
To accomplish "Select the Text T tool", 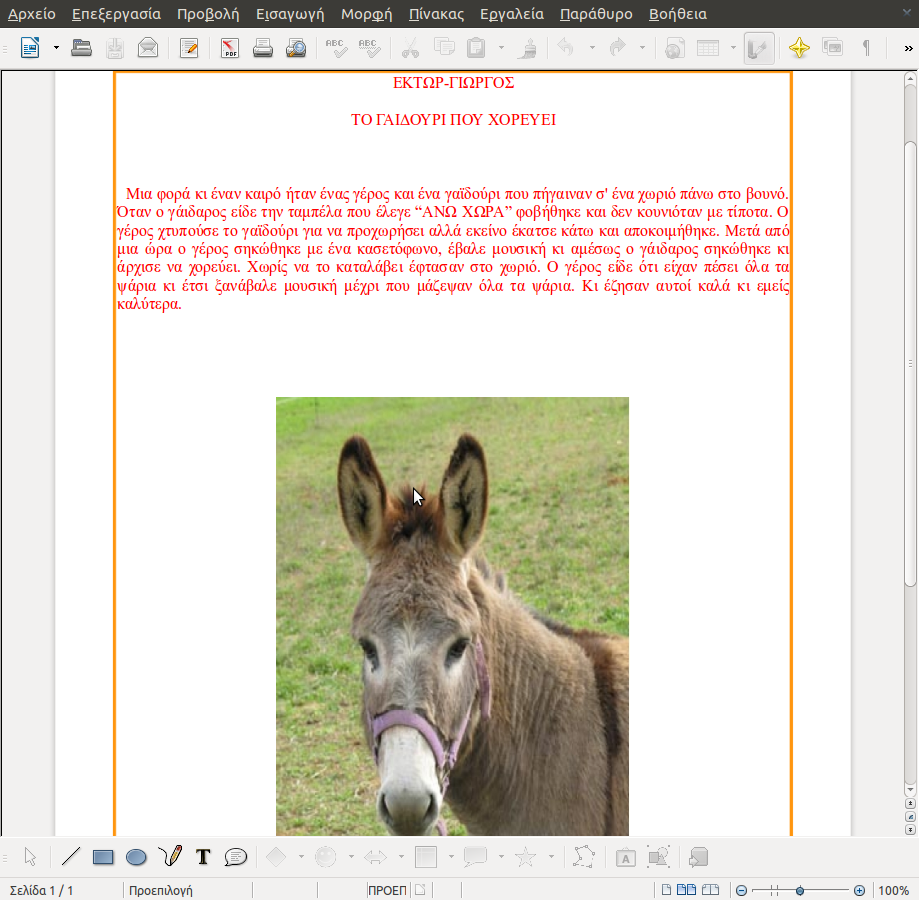I will (203, 857).
